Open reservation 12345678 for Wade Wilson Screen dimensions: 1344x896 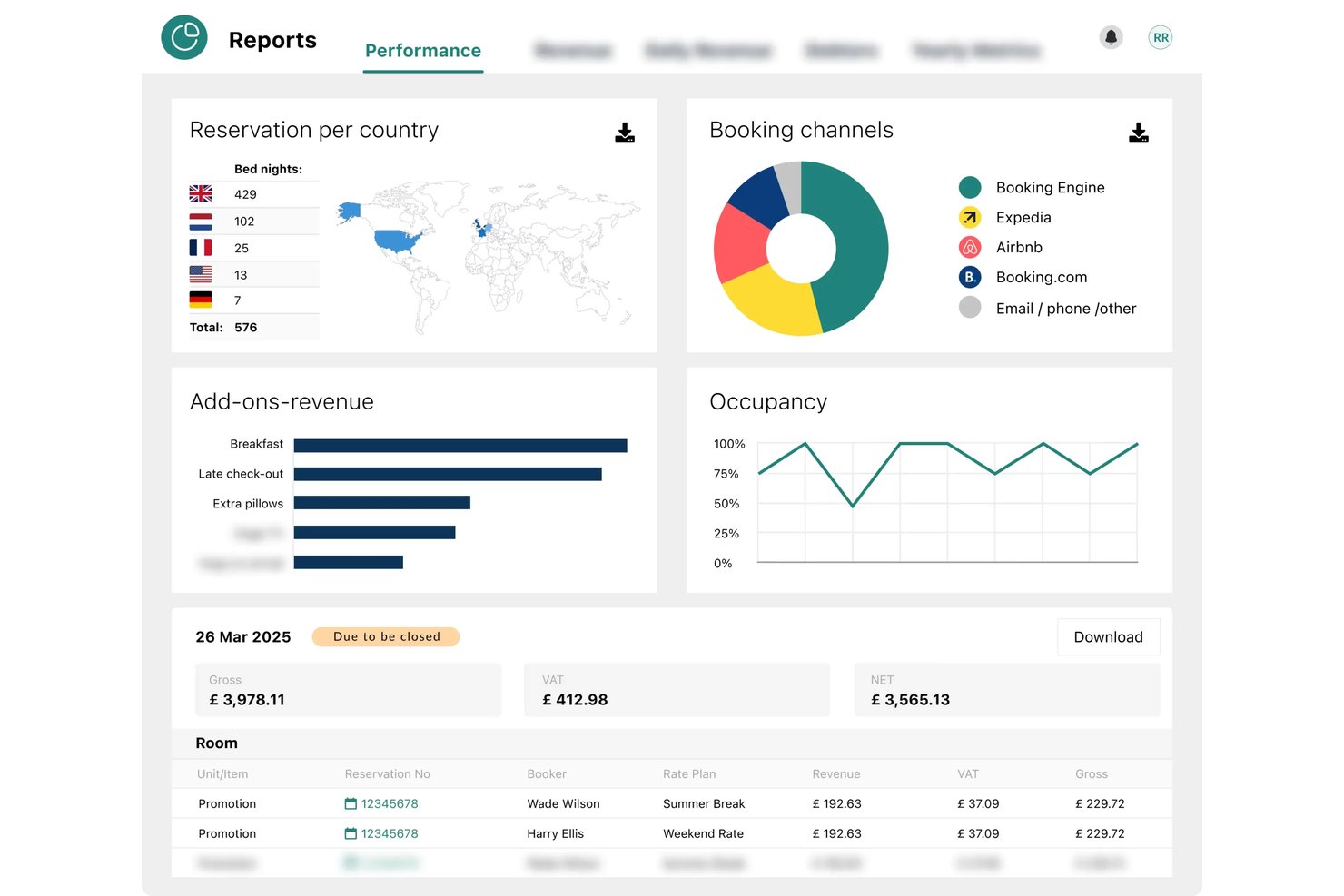(390, 803)
